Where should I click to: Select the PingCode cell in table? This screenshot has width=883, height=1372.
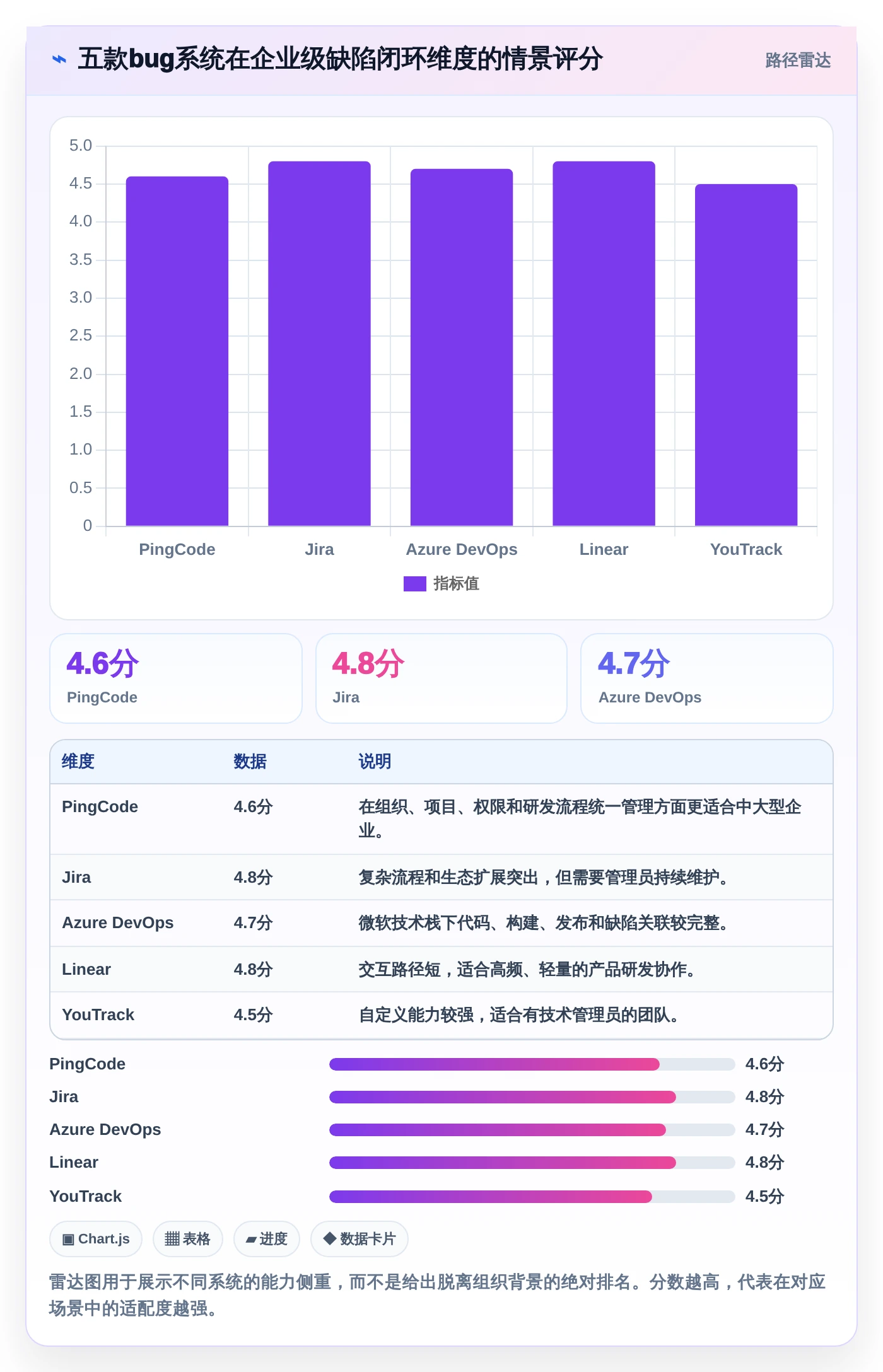[100, 807]
